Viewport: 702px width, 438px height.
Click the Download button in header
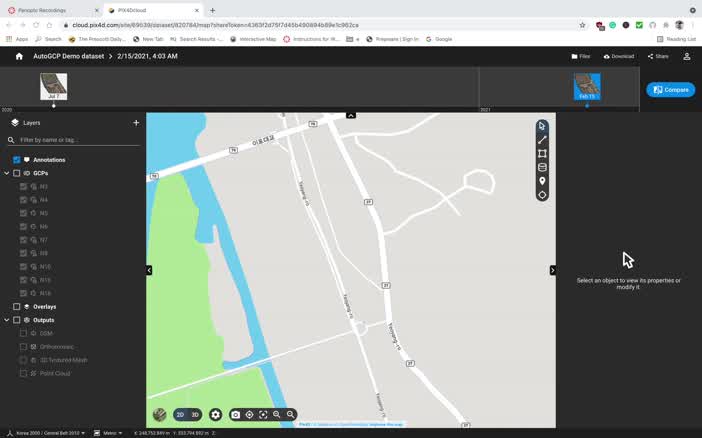click(618, 56)
